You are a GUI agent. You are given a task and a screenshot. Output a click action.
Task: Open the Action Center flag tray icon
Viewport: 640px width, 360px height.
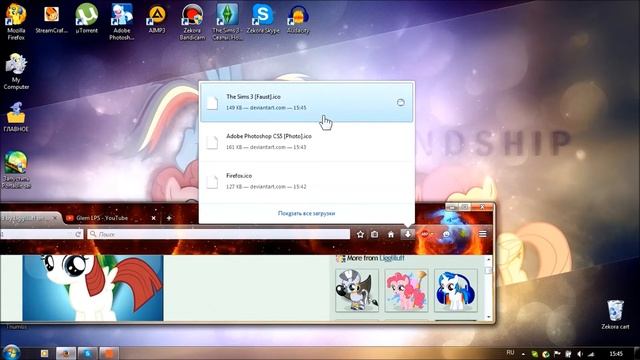557,354
